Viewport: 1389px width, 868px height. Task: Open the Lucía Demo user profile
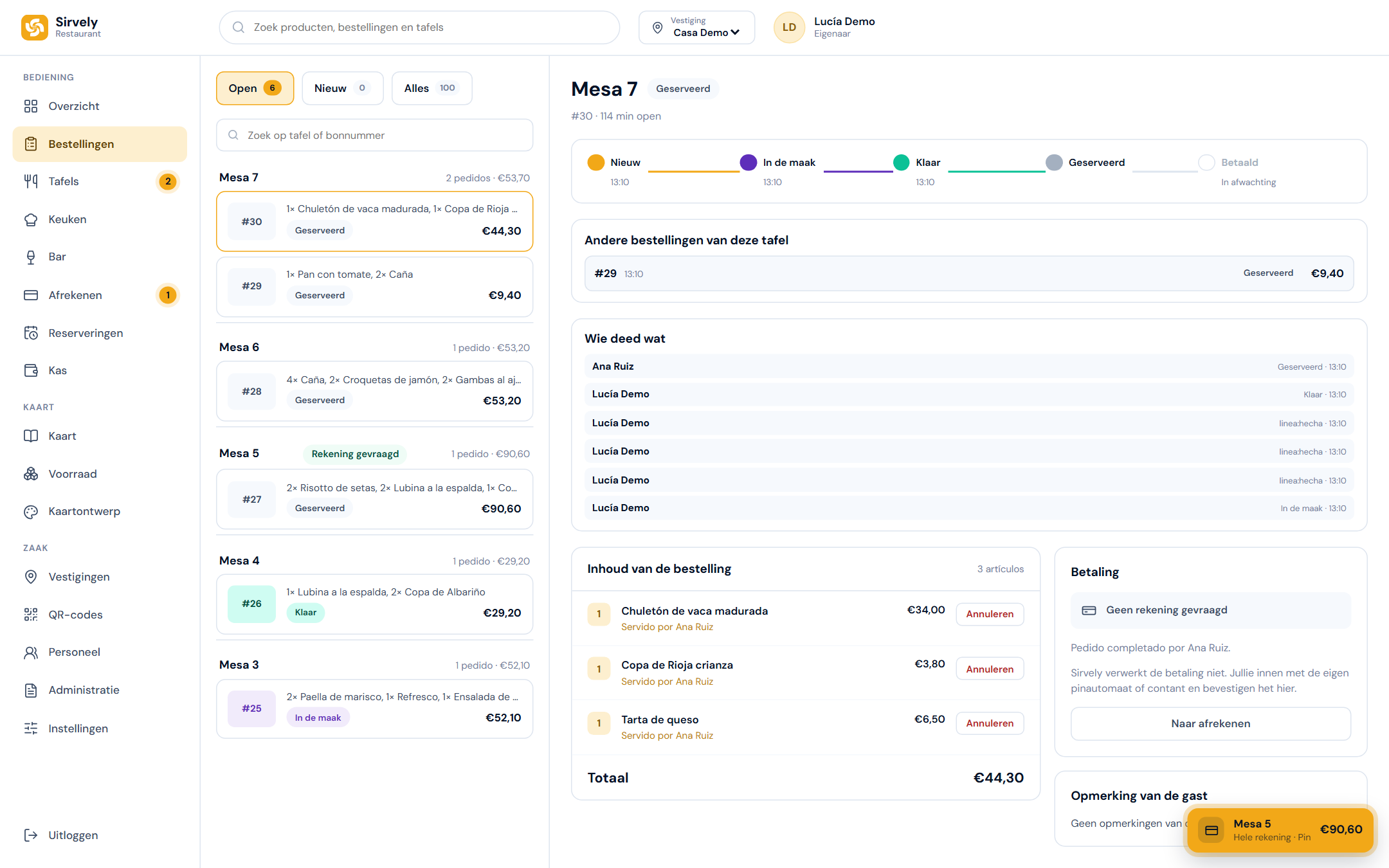click(x=825, y=27)
